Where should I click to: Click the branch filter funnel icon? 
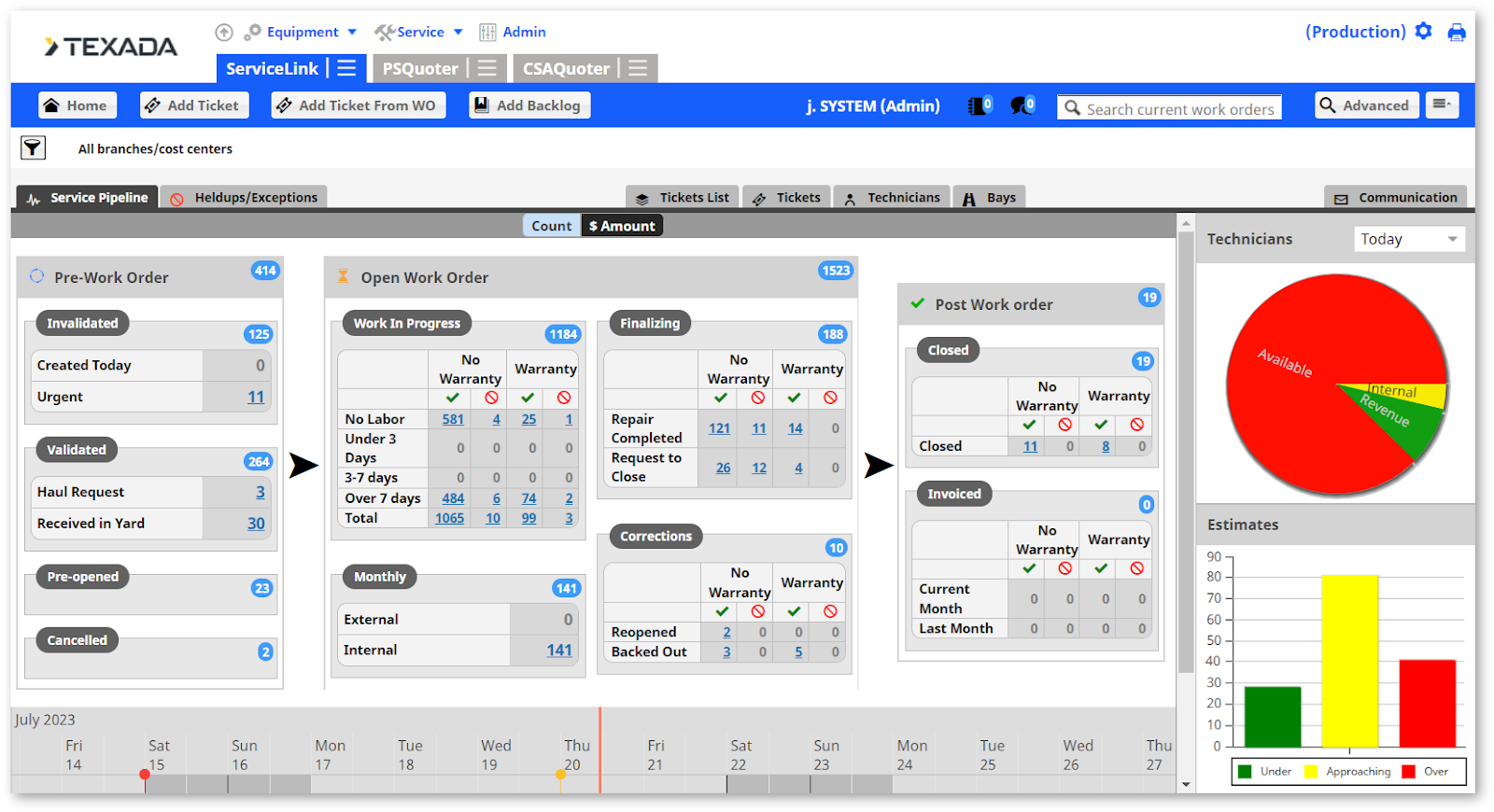33,147
